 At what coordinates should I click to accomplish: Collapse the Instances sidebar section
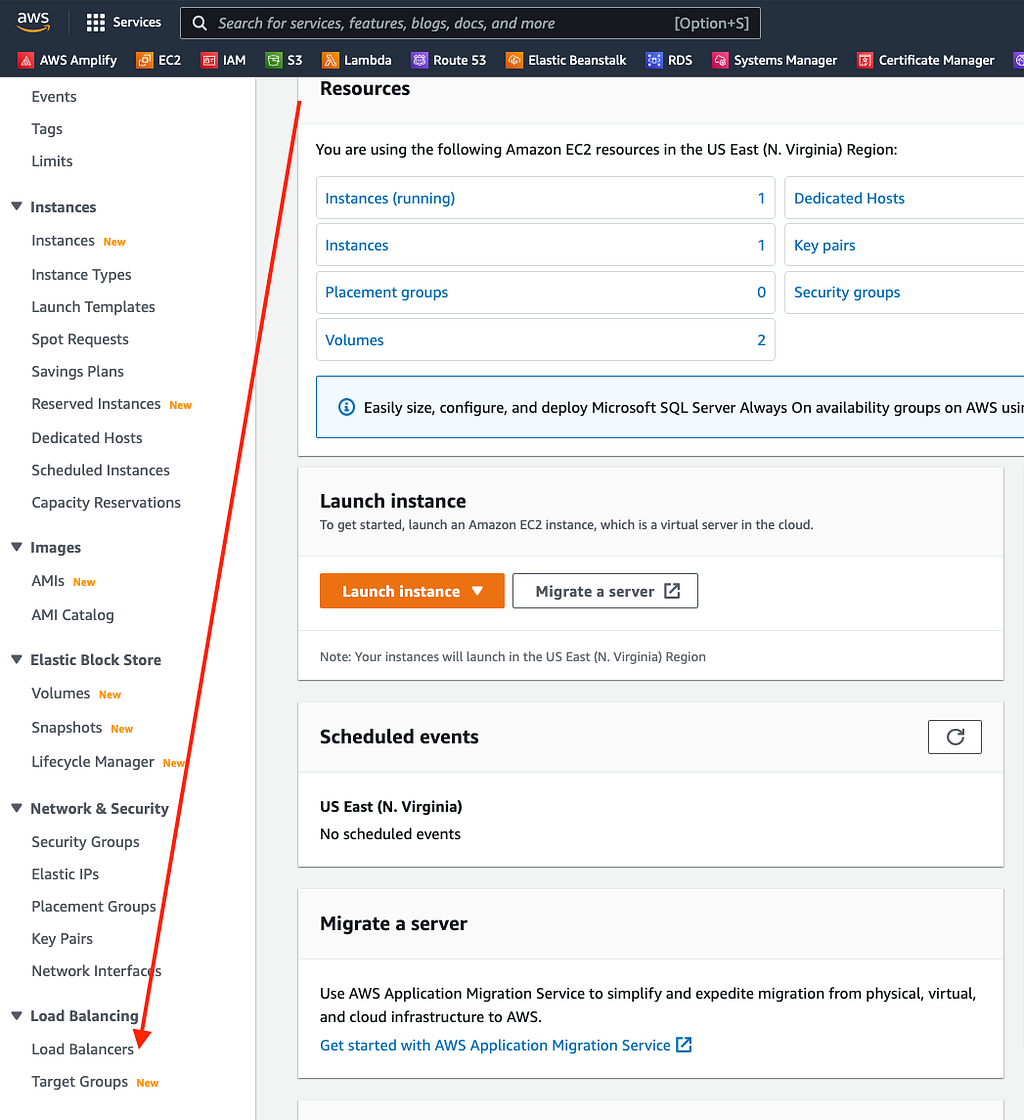pos(14,207)
